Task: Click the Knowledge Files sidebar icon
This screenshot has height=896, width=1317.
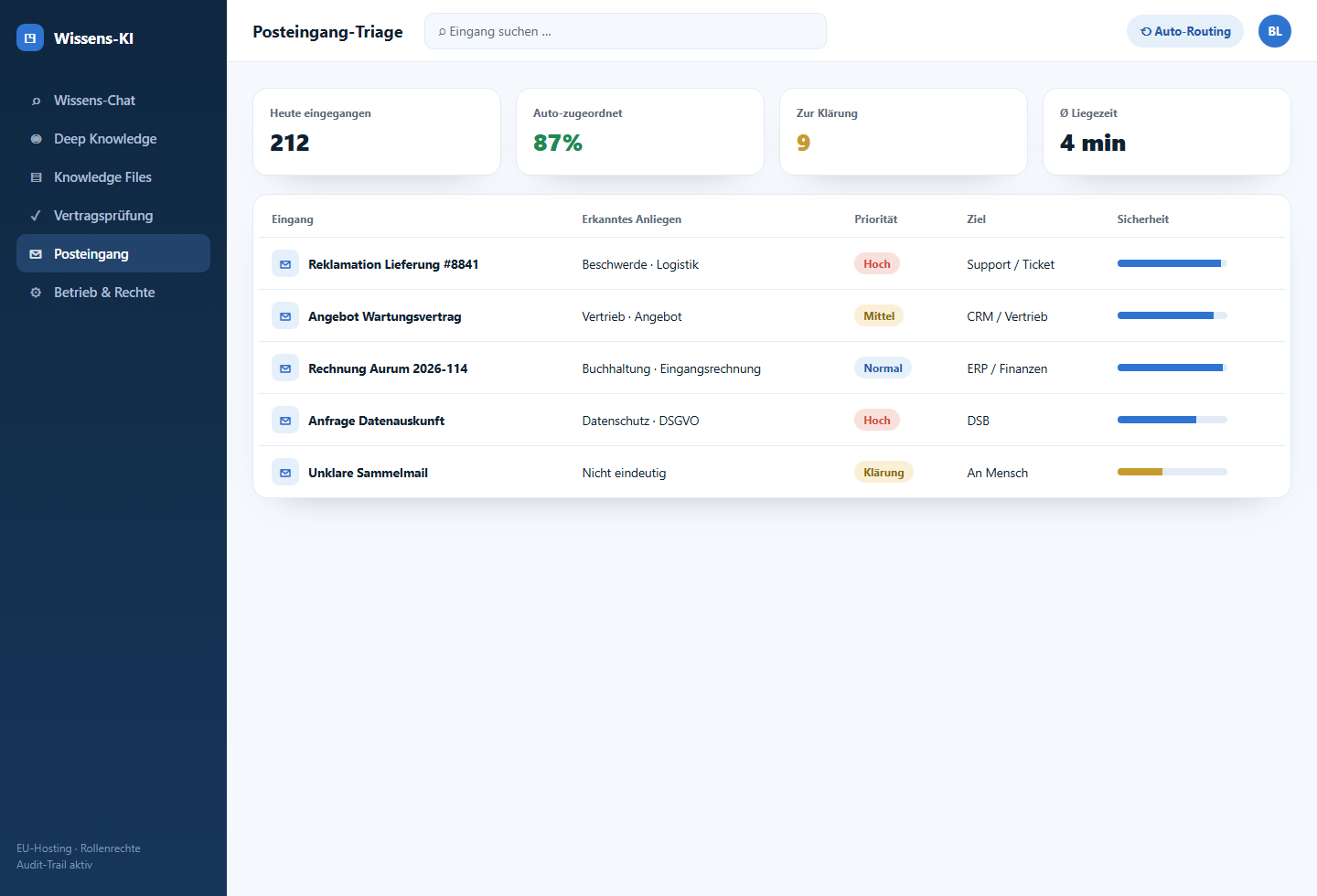Action: [36, 177]
